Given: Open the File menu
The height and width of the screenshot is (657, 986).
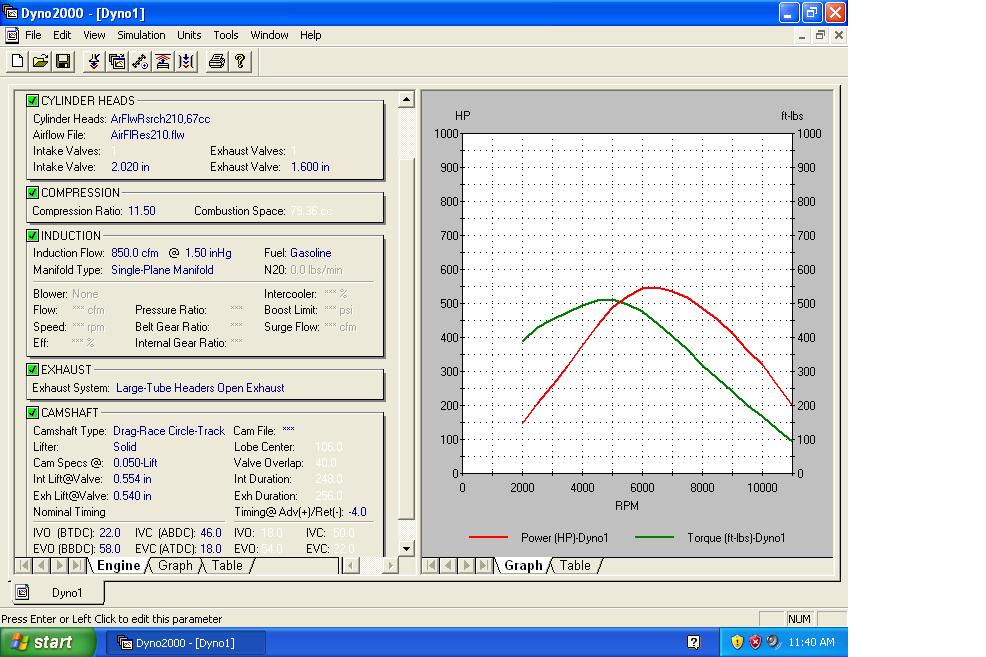Looking at the screenshot, I should [33, 35].
